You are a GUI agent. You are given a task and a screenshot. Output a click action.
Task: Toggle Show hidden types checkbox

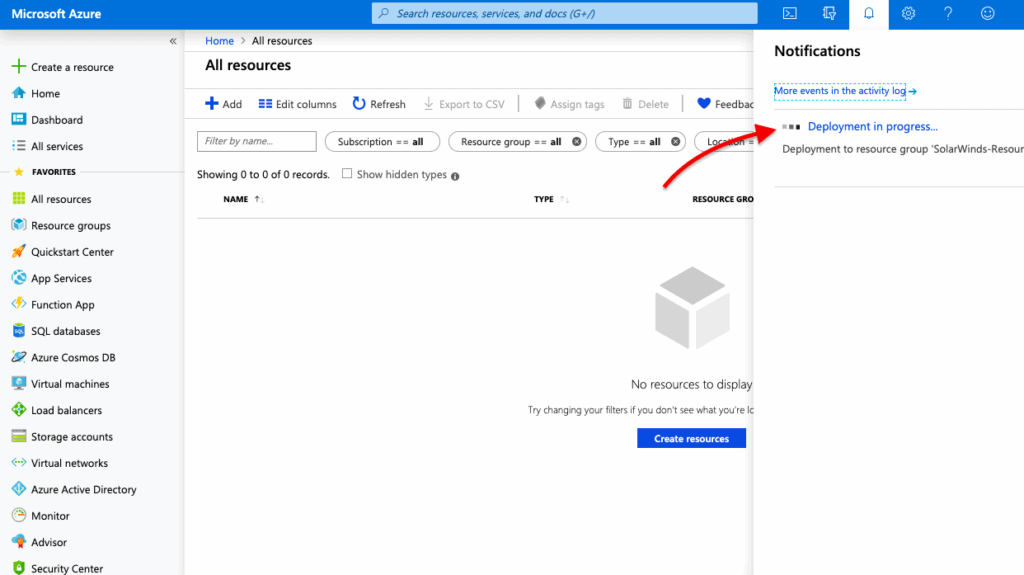coord(347,174)
